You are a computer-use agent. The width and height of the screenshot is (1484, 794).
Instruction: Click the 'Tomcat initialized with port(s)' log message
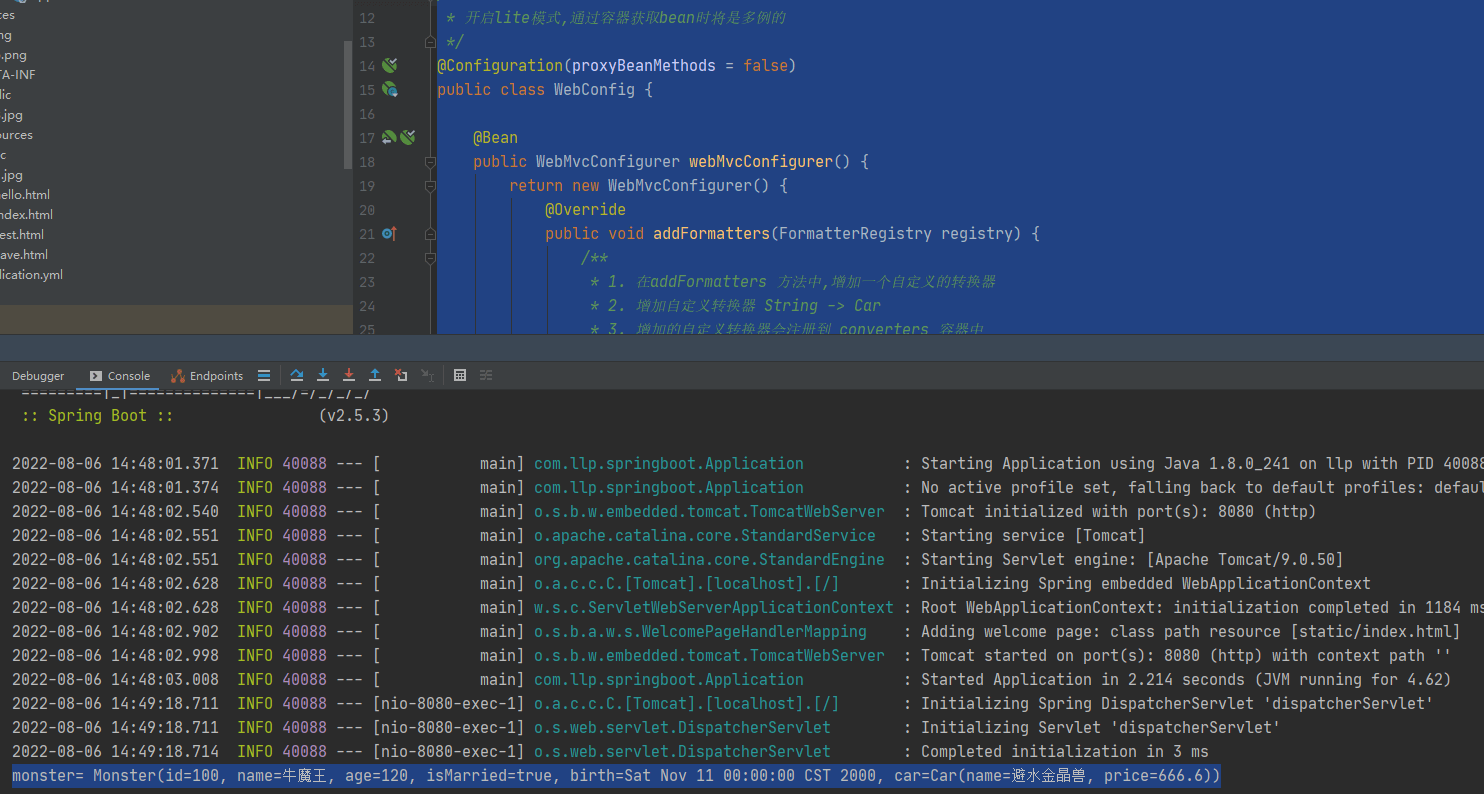[x=1118, y=512]
